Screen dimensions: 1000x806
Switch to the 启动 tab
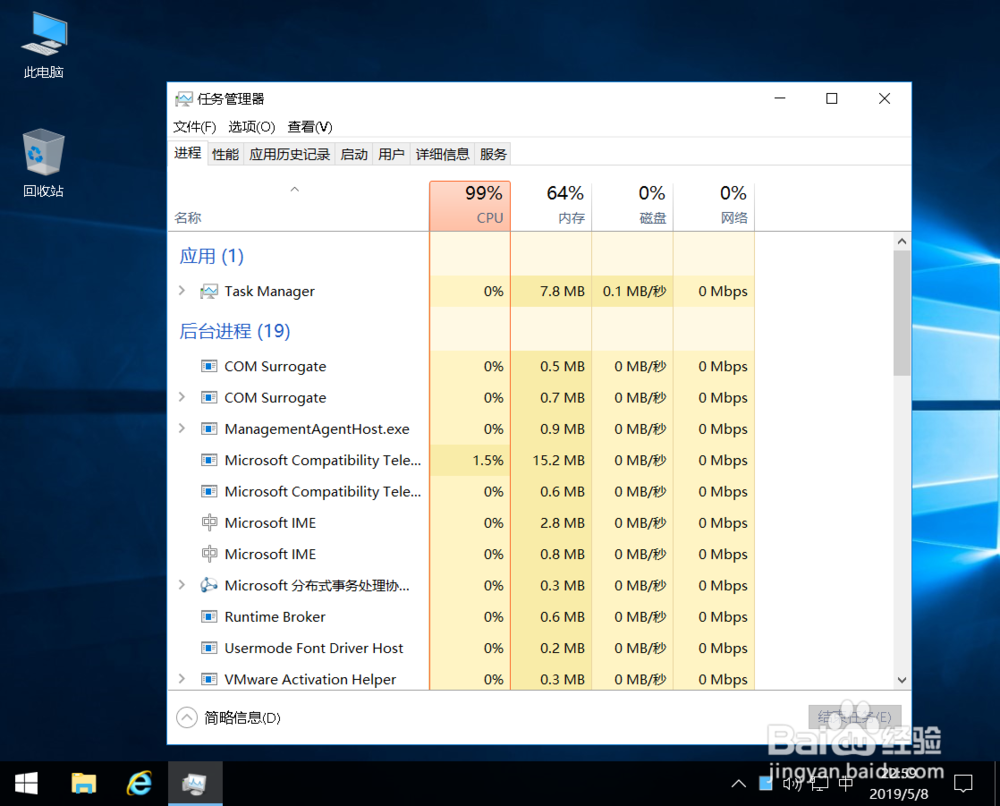[354, 154]
